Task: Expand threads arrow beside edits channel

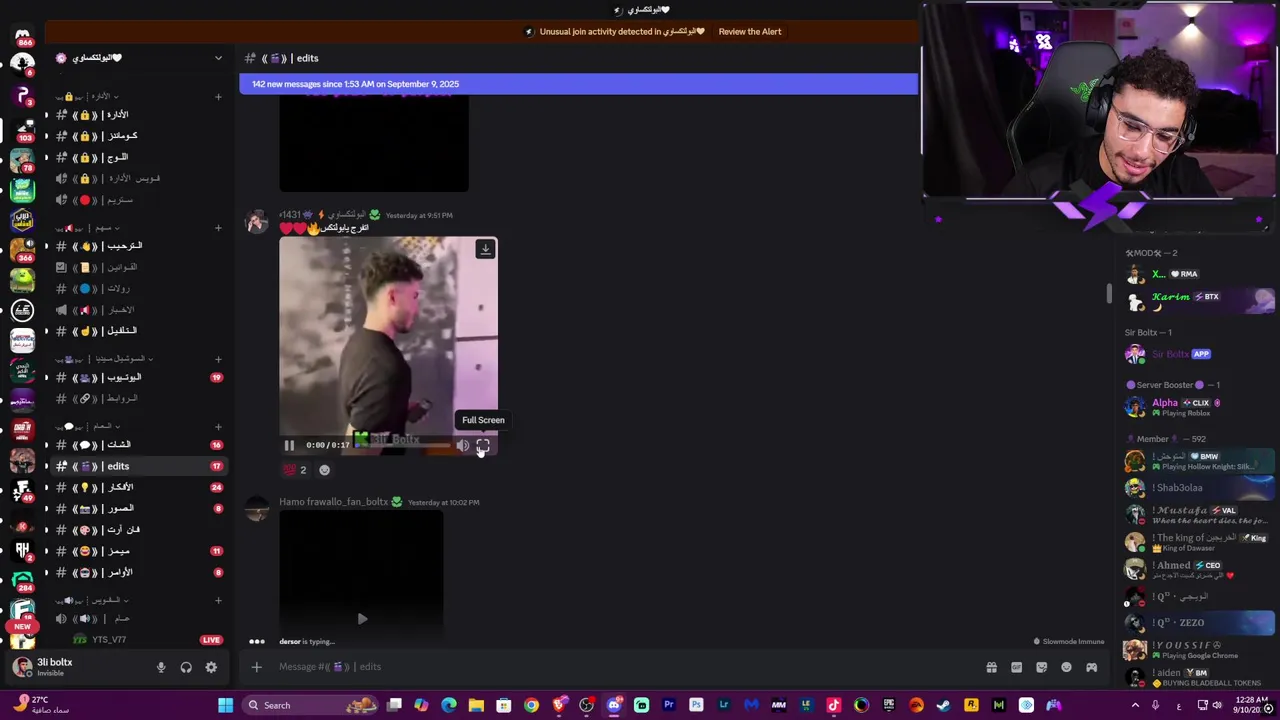Action: pos(46,466)
